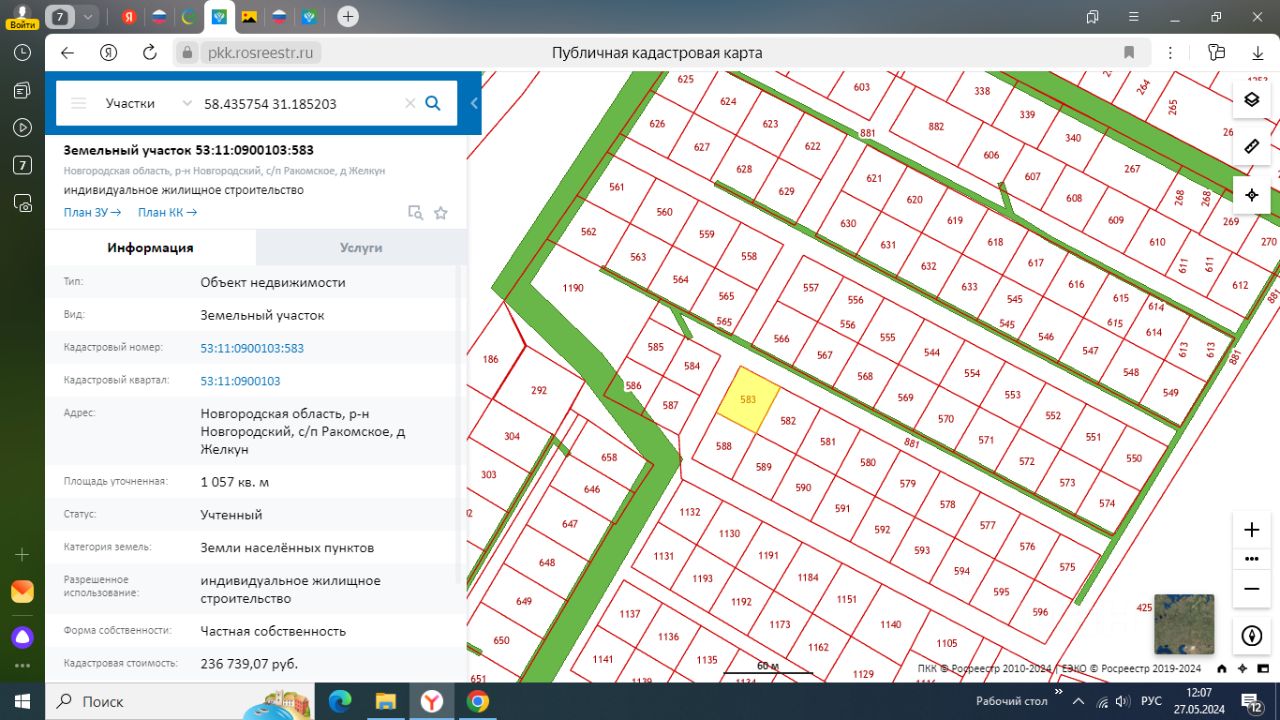Screen dimensions: 1280x720
Task: Open Windows Start menu
Action: point(23,701)
